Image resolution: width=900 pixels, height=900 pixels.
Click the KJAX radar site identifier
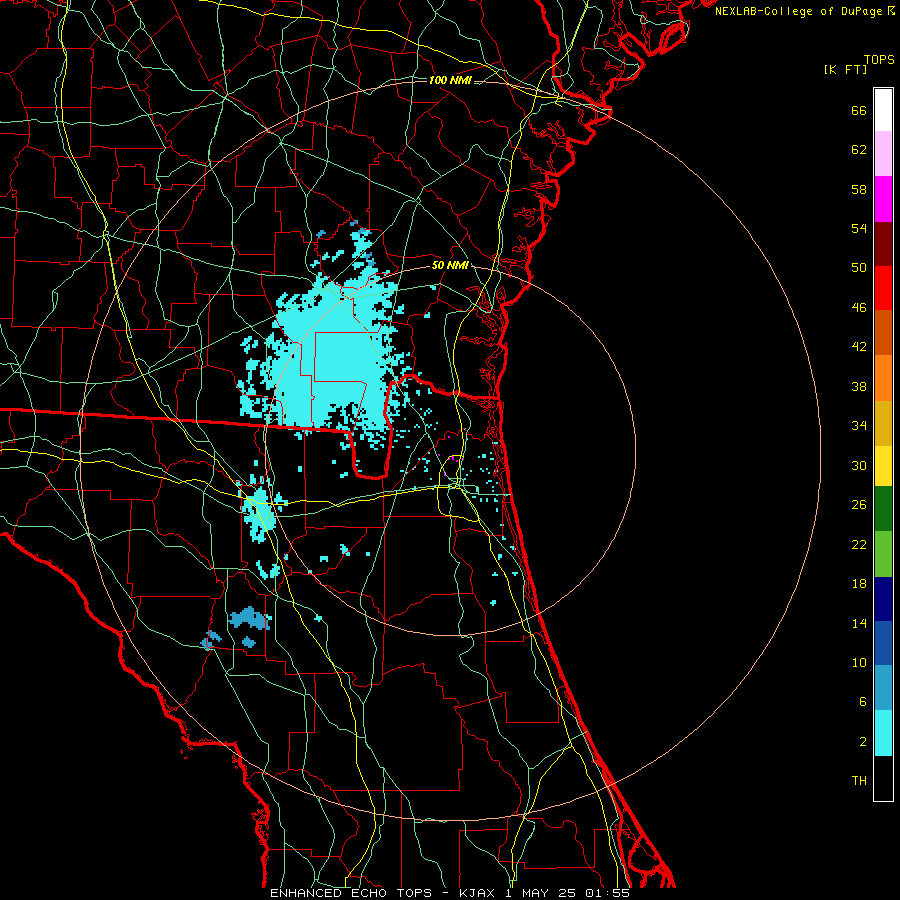coord(479,893)
